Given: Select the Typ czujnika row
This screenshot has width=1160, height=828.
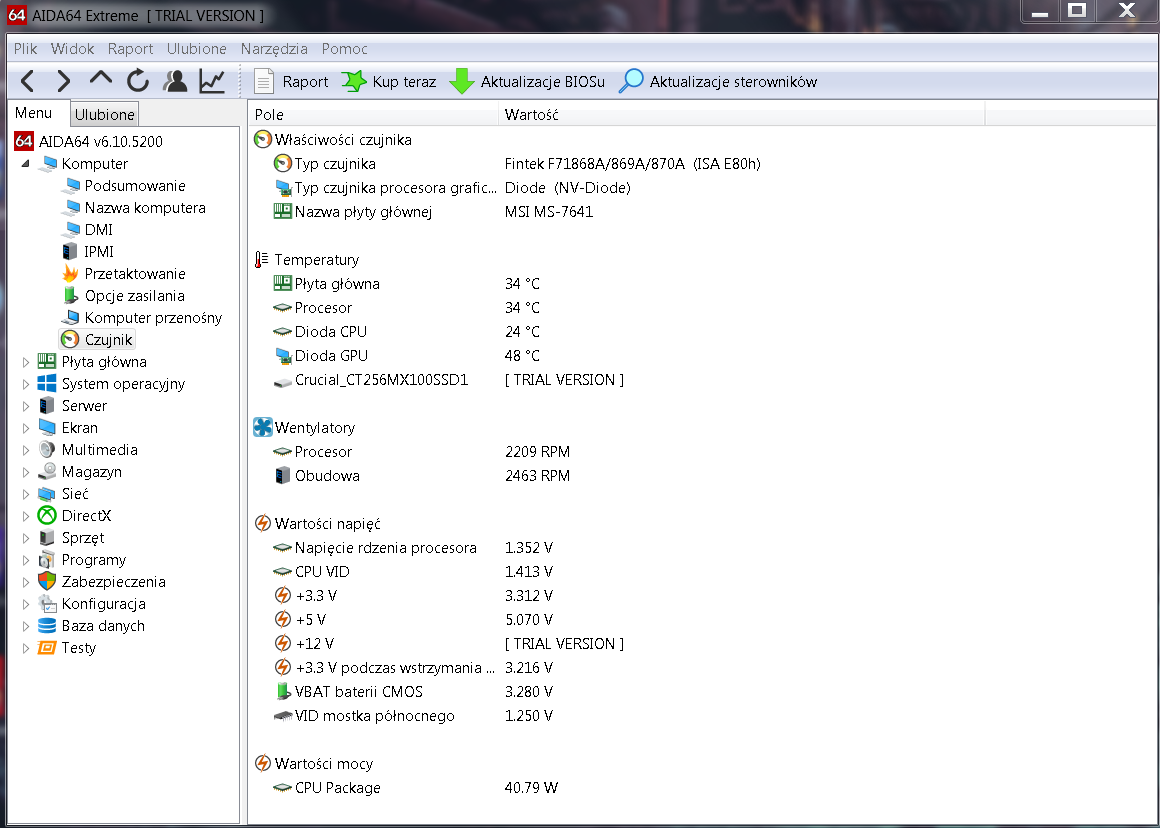Looking at the screenshot, I should pyautogui.click(x=516, y=164).
